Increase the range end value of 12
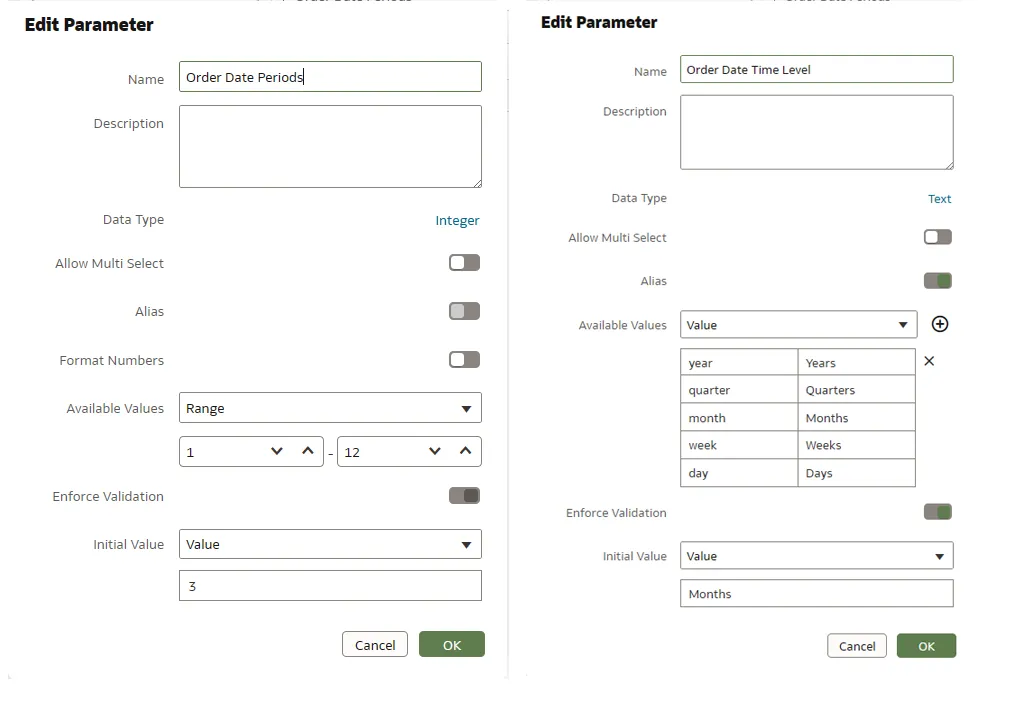Screen dimensions: 1009x710 (465, 452)
